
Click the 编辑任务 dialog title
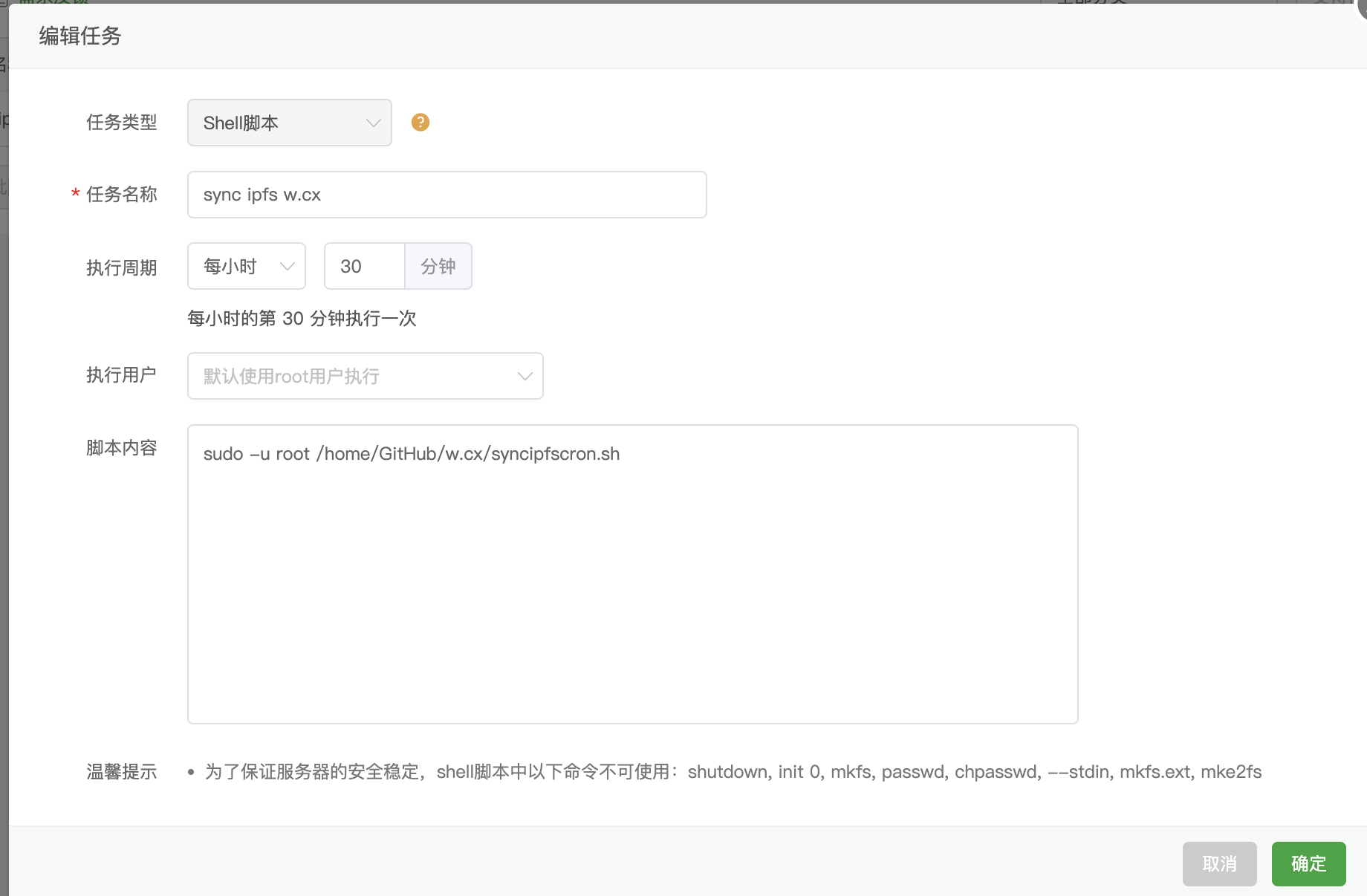tap(80, 36)
